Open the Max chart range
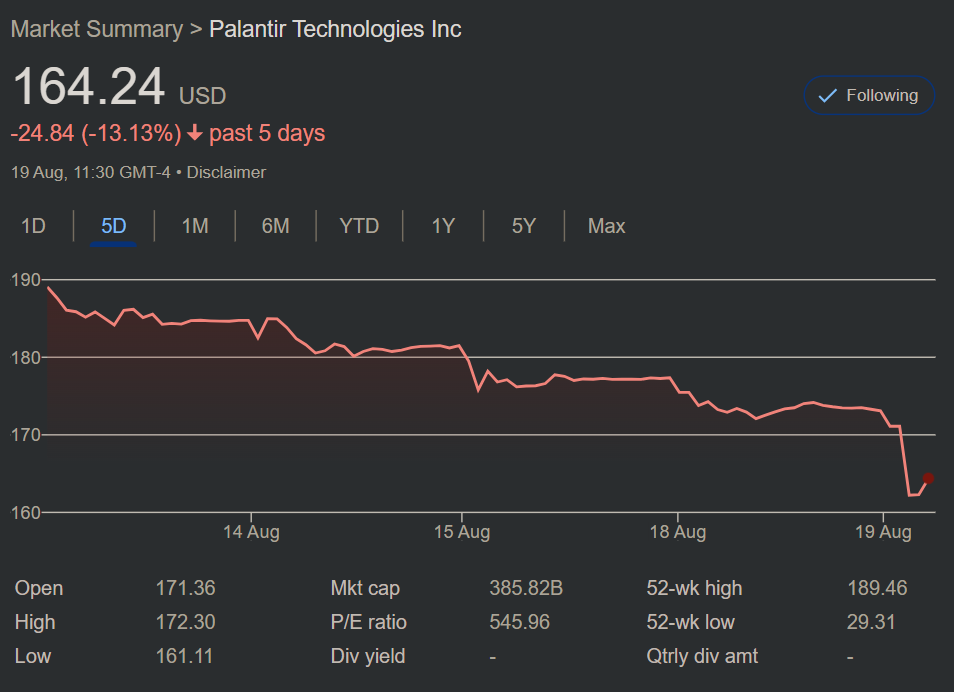 tap(606, 226)
